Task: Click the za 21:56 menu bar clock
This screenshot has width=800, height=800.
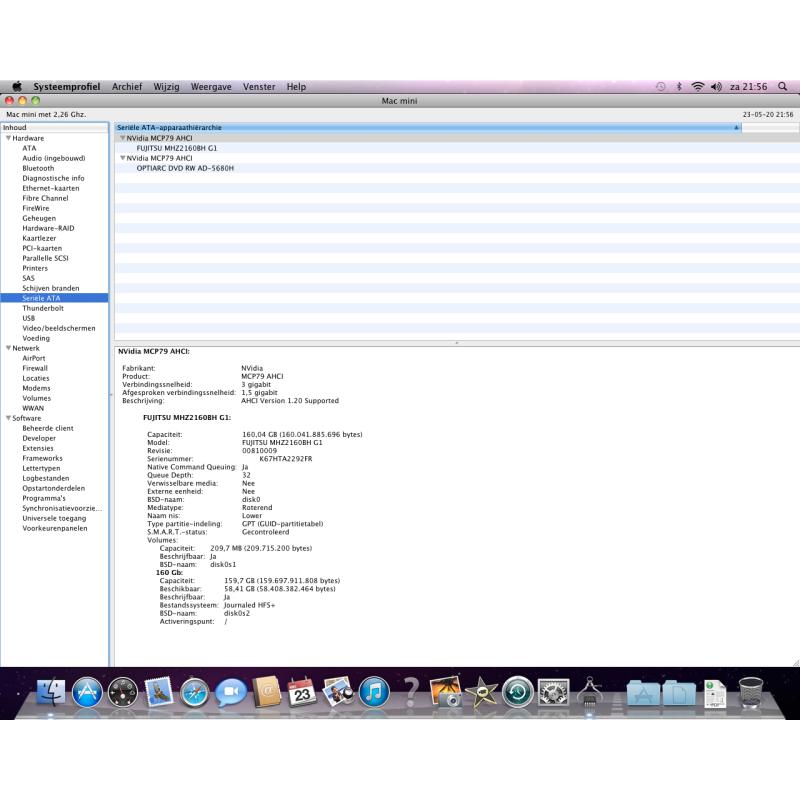Action: (748, 87)
